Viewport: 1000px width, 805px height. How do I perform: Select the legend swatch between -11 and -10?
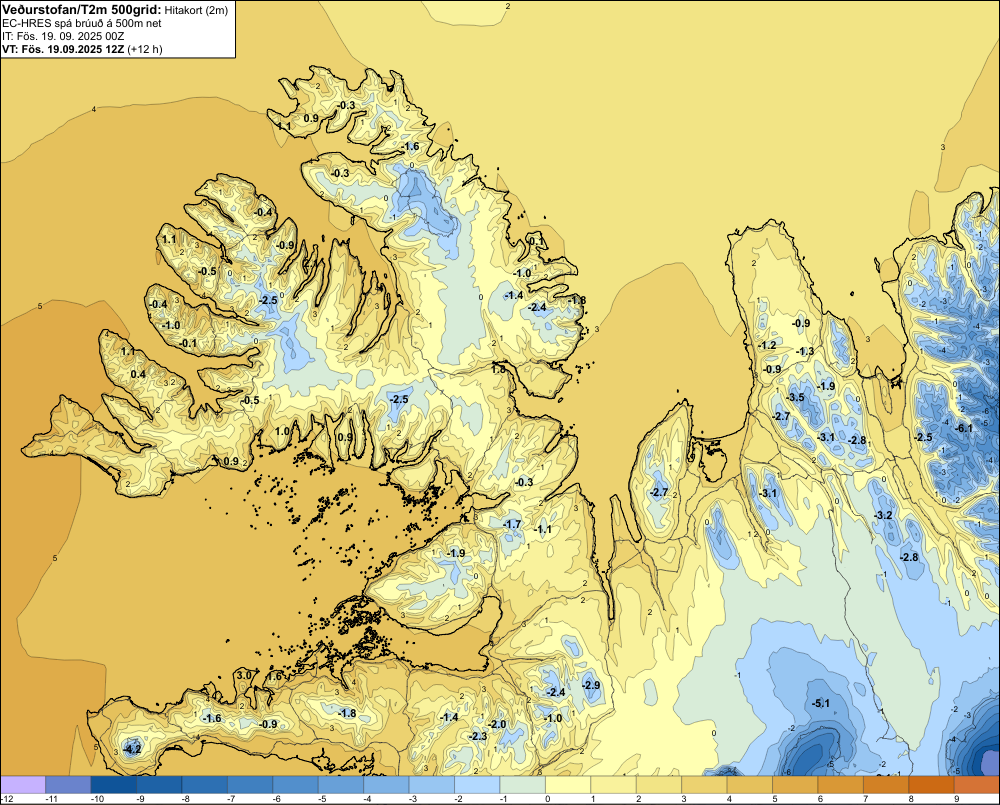click(68, 784)
